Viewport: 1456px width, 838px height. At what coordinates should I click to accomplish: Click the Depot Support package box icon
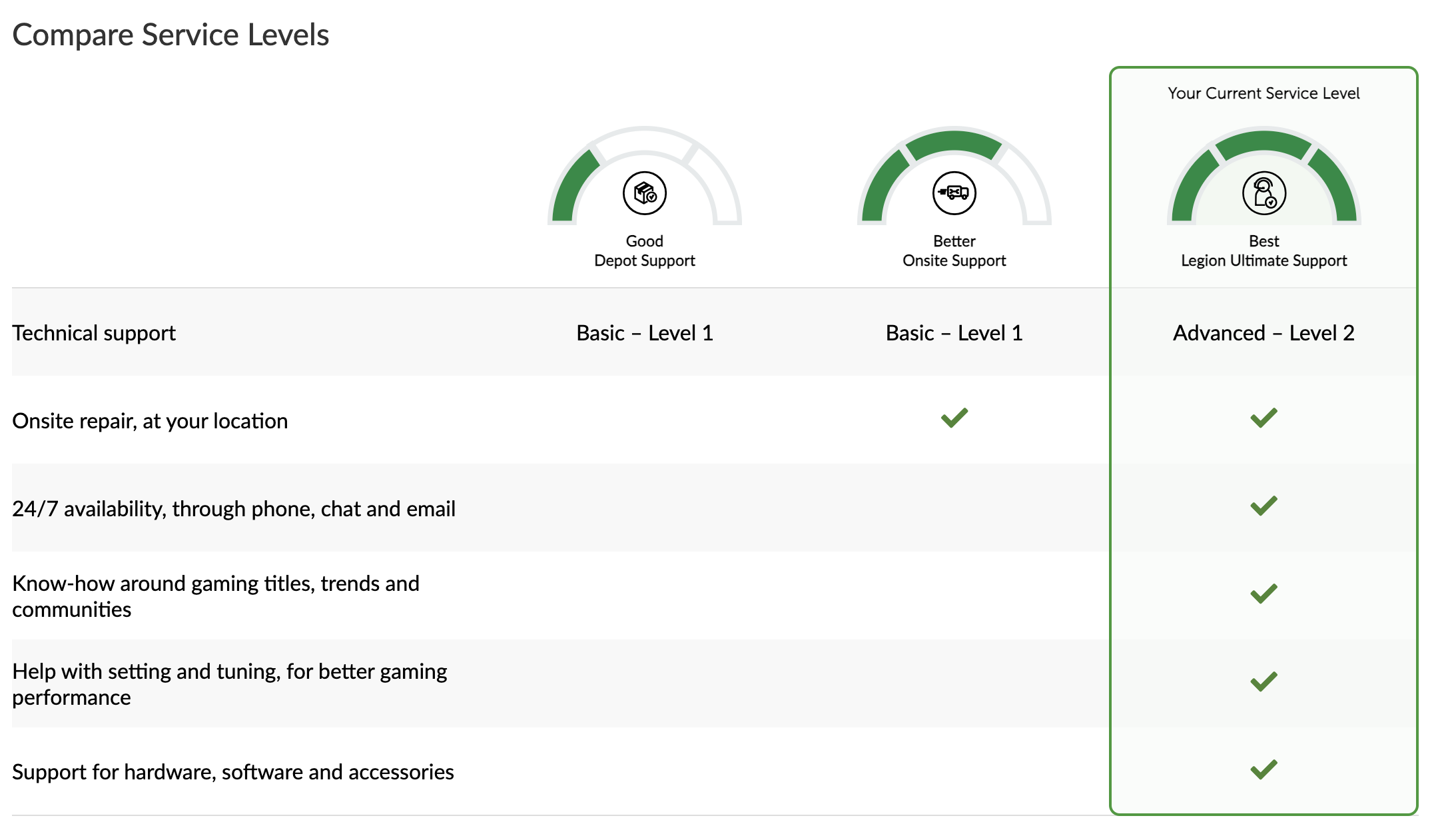[x=644, y=193]
